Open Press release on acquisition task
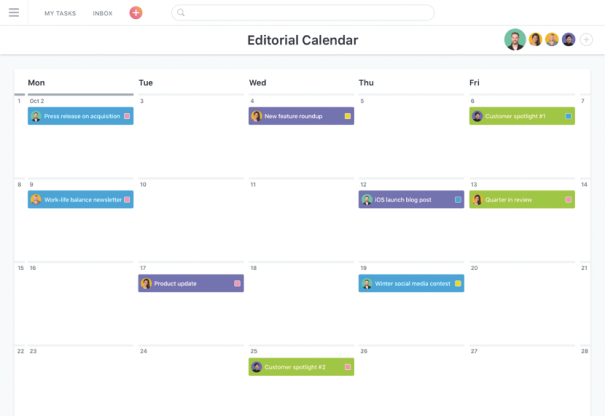 82,116
